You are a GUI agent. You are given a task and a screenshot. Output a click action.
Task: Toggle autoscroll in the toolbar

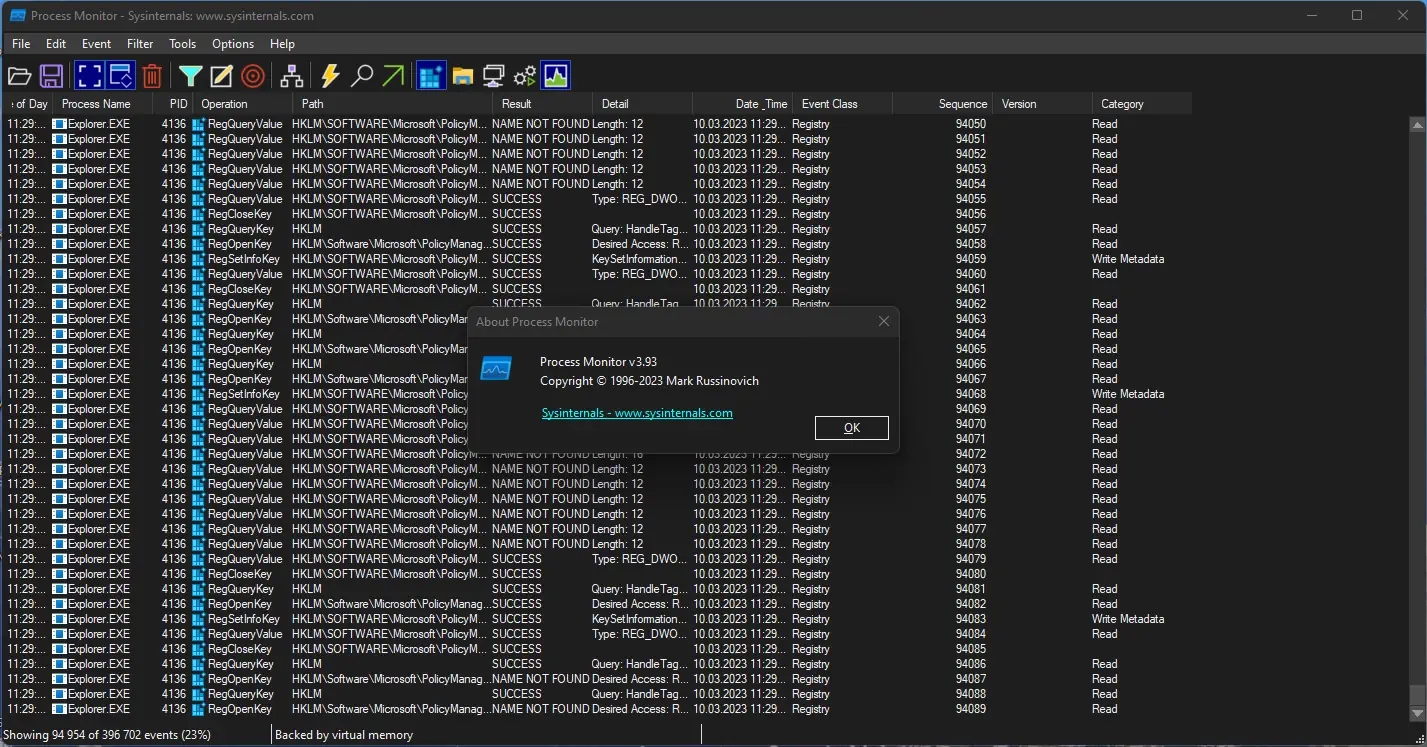[x=121, y=76]
